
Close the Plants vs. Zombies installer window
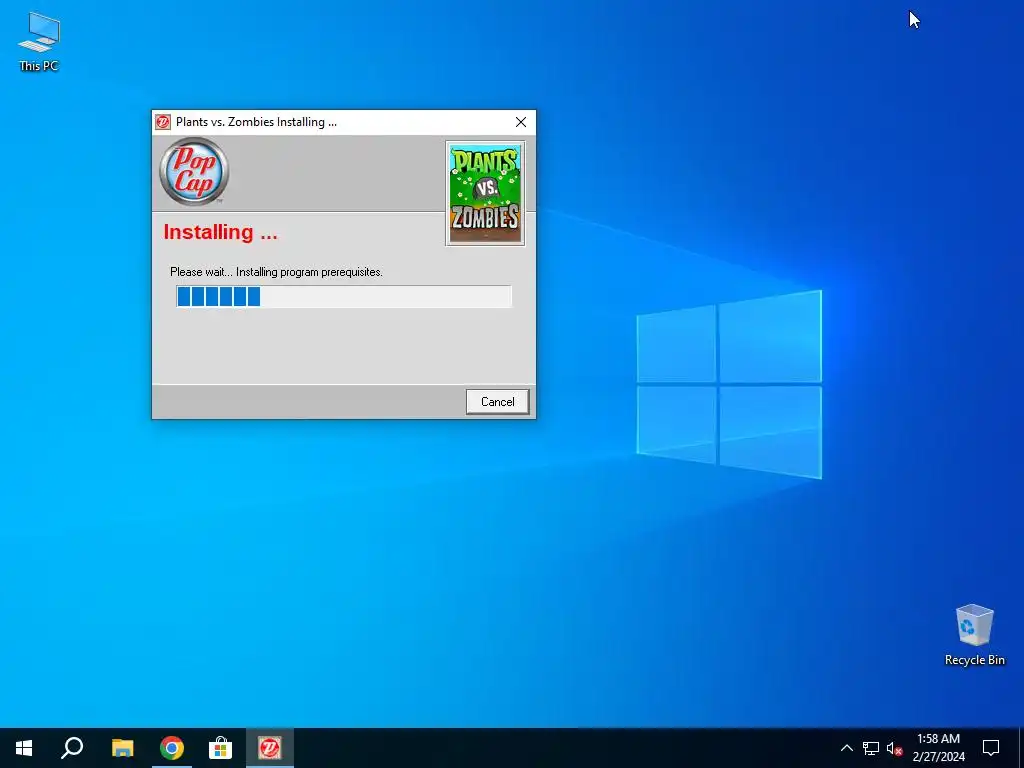[x=520, y=122]
